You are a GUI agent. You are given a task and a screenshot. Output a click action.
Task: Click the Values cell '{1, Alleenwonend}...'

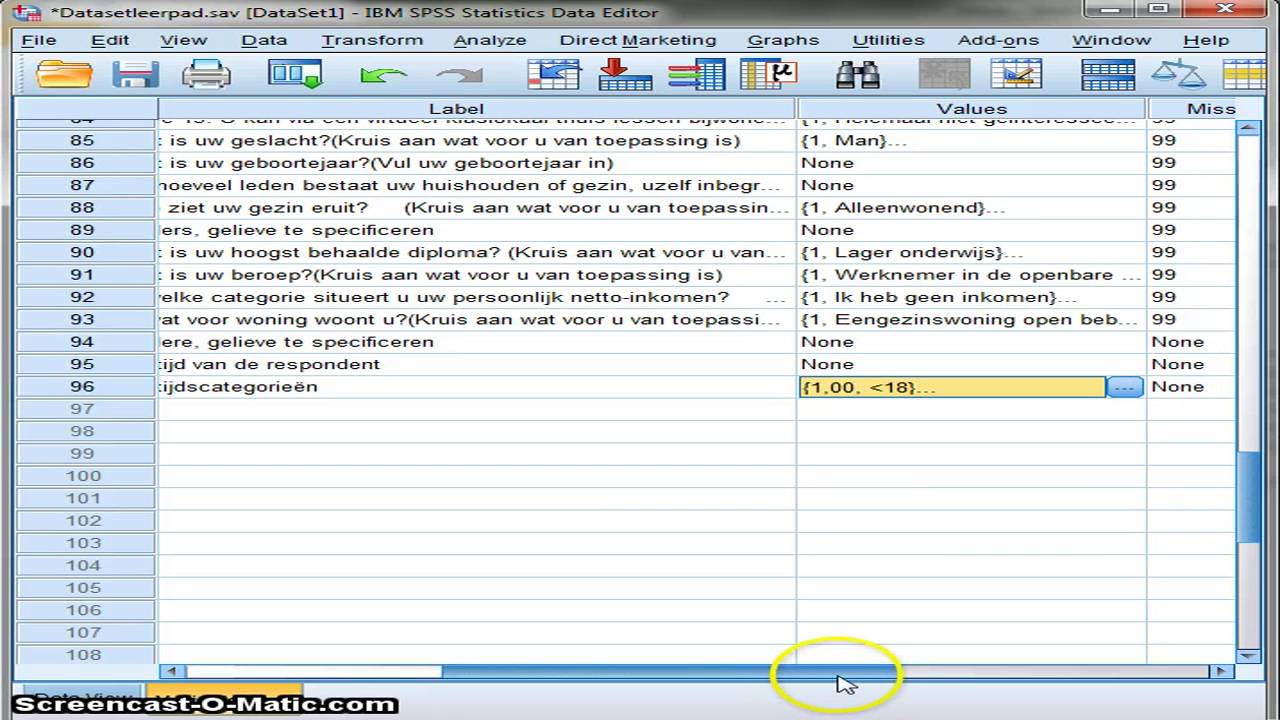tap(971, 207)
